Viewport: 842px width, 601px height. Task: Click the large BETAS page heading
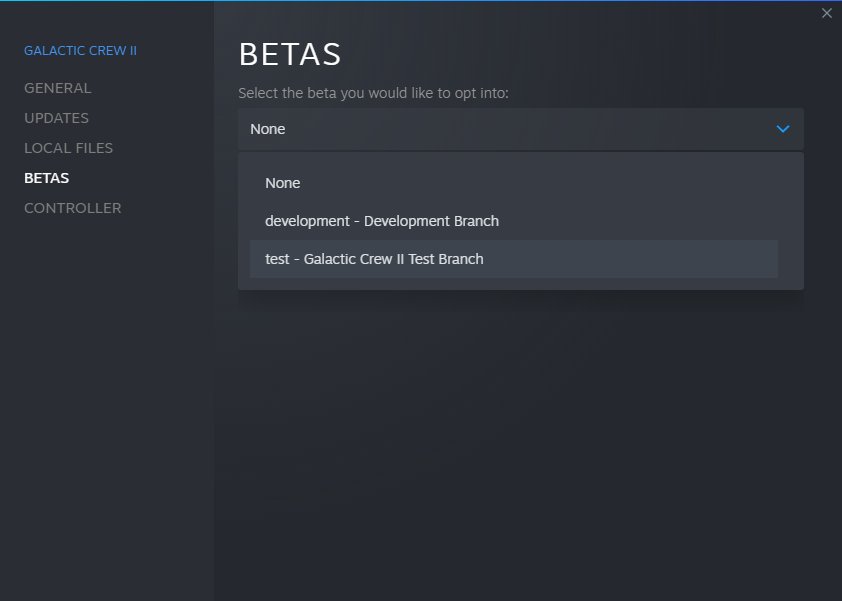pyautogui.click(x=290, y=54)
